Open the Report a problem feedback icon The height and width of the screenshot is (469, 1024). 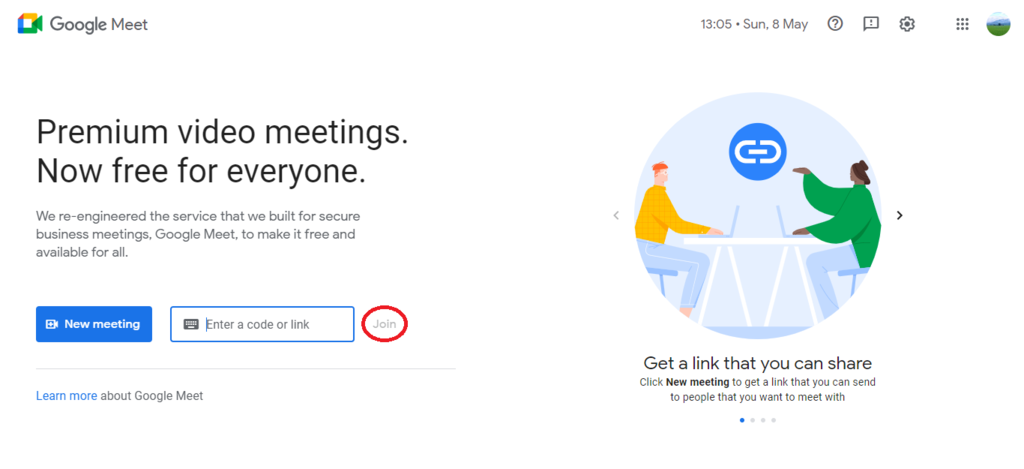871,24
